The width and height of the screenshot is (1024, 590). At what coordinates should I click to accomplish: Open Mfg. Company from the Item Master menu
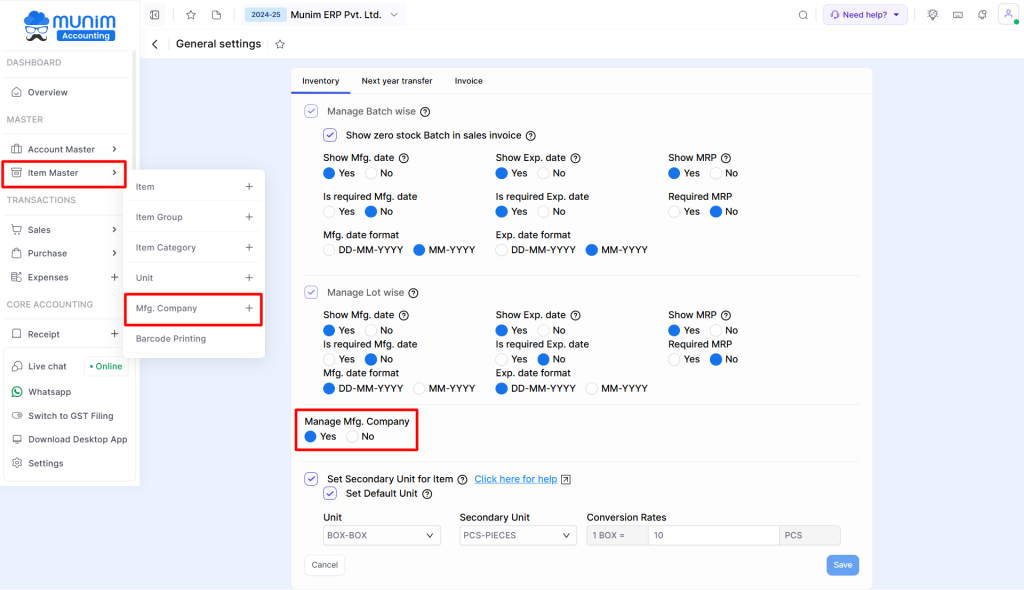(x=168, y=309)
